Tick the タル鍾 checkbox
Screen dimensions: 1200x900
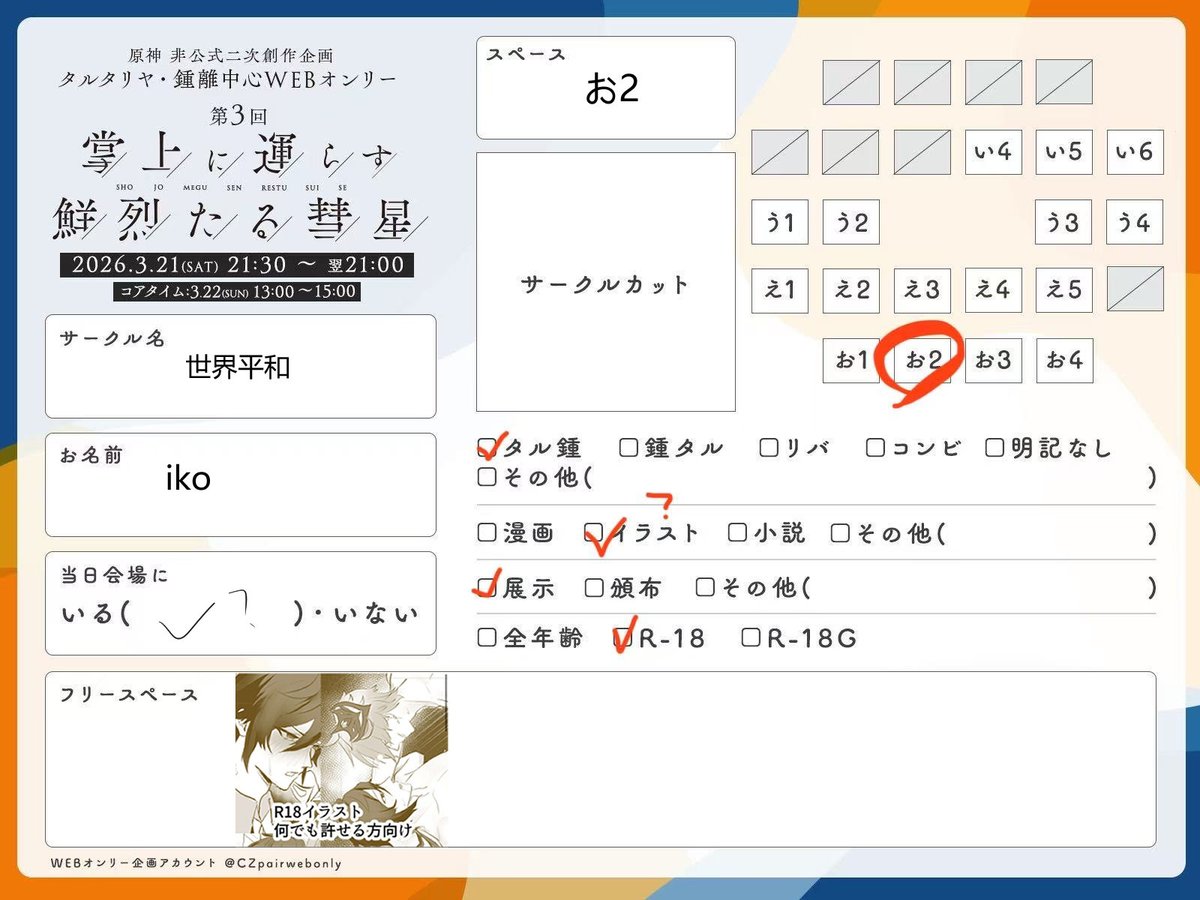click(487, 447)
